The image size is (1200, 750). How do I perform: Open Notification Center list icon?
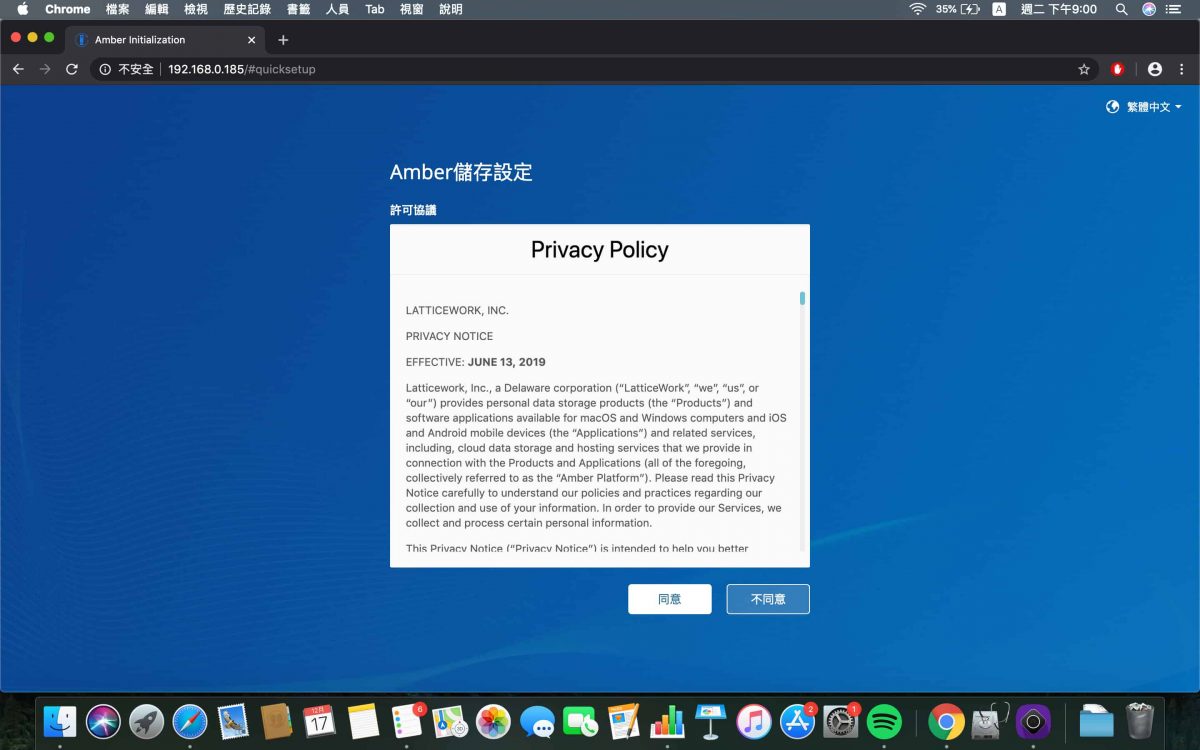click(x=1175, y=9)
